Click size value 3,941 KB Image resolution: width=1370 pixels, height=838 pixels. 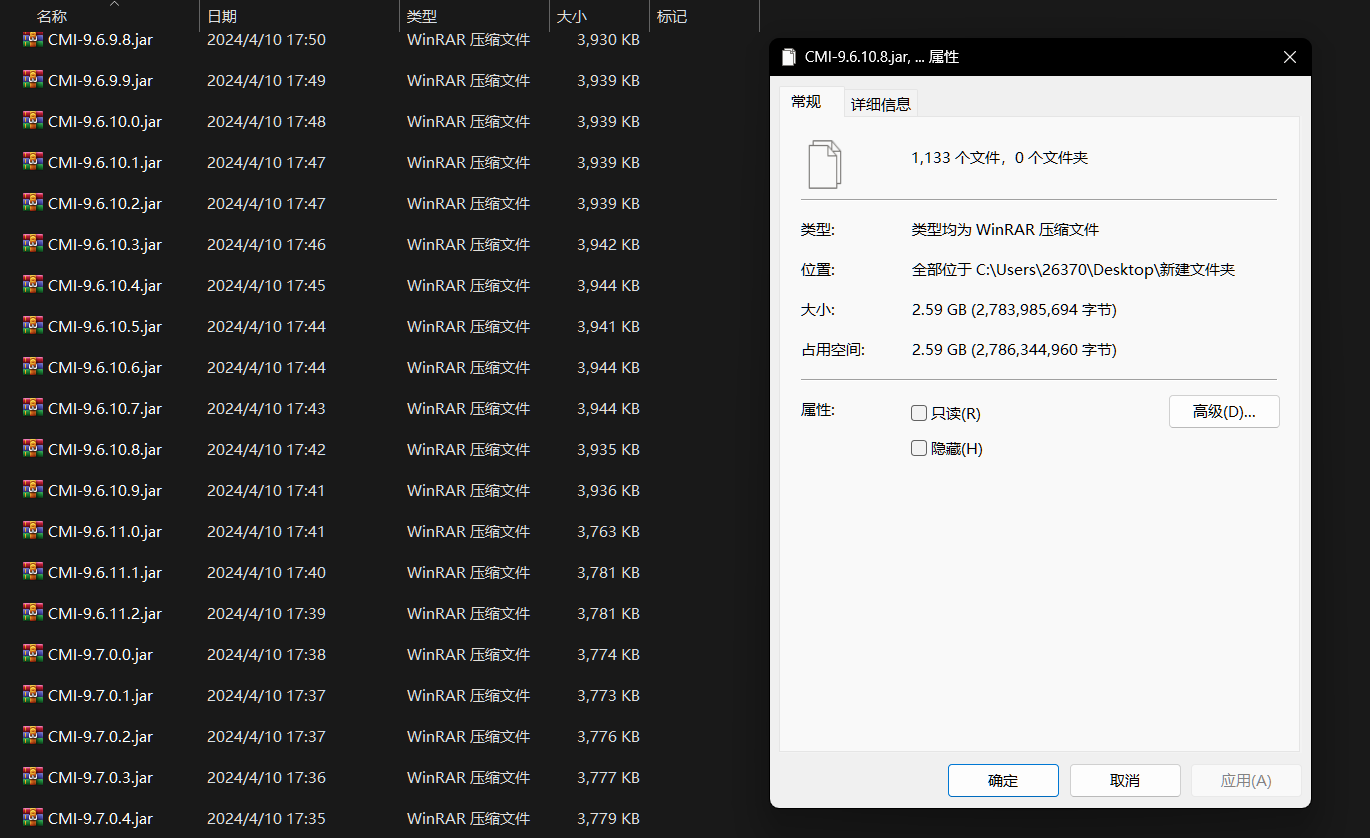(608, 326)
